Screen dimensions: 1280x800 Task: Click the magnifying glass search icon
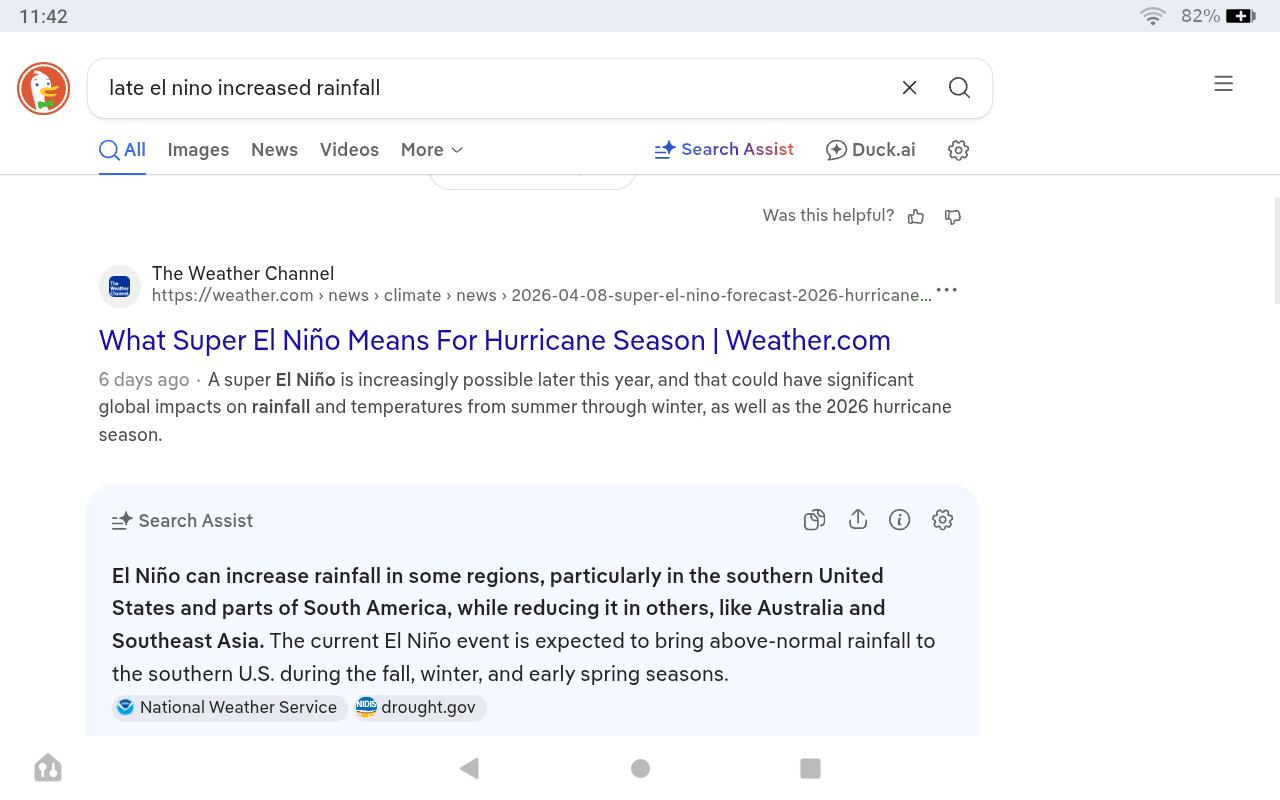coord(959,88)
